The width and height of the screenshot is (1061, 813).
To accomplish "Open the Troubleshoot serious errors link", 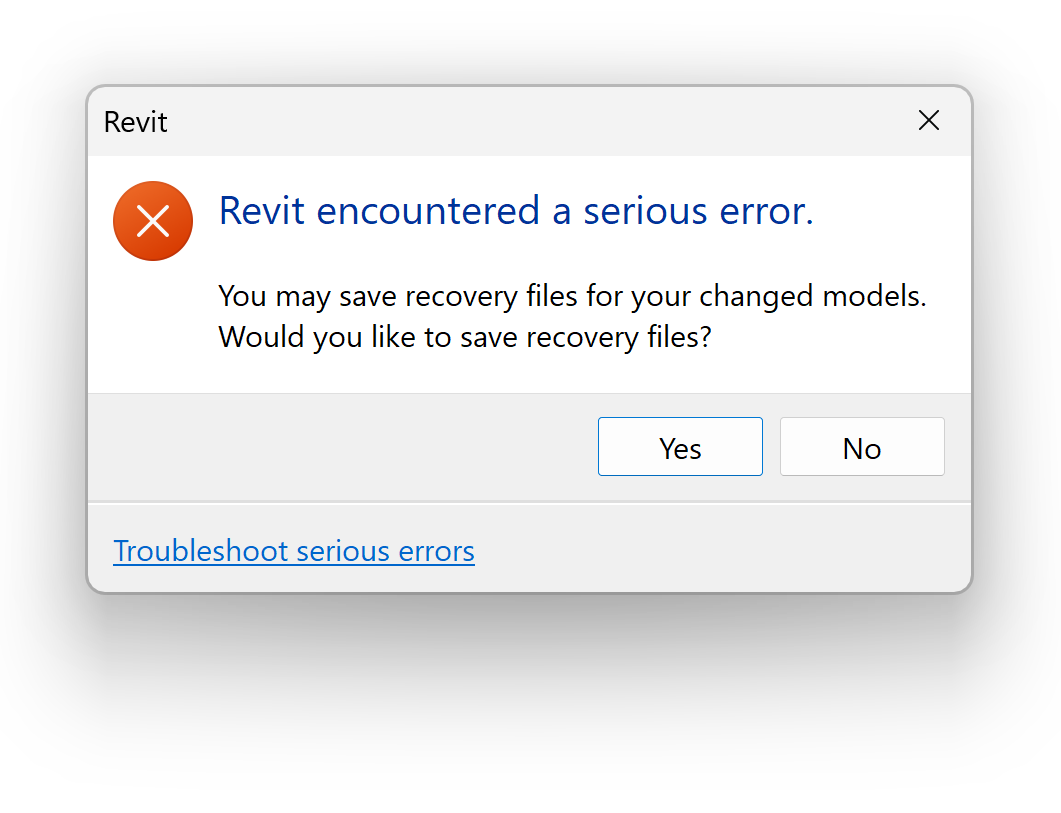I will (294, 551).
